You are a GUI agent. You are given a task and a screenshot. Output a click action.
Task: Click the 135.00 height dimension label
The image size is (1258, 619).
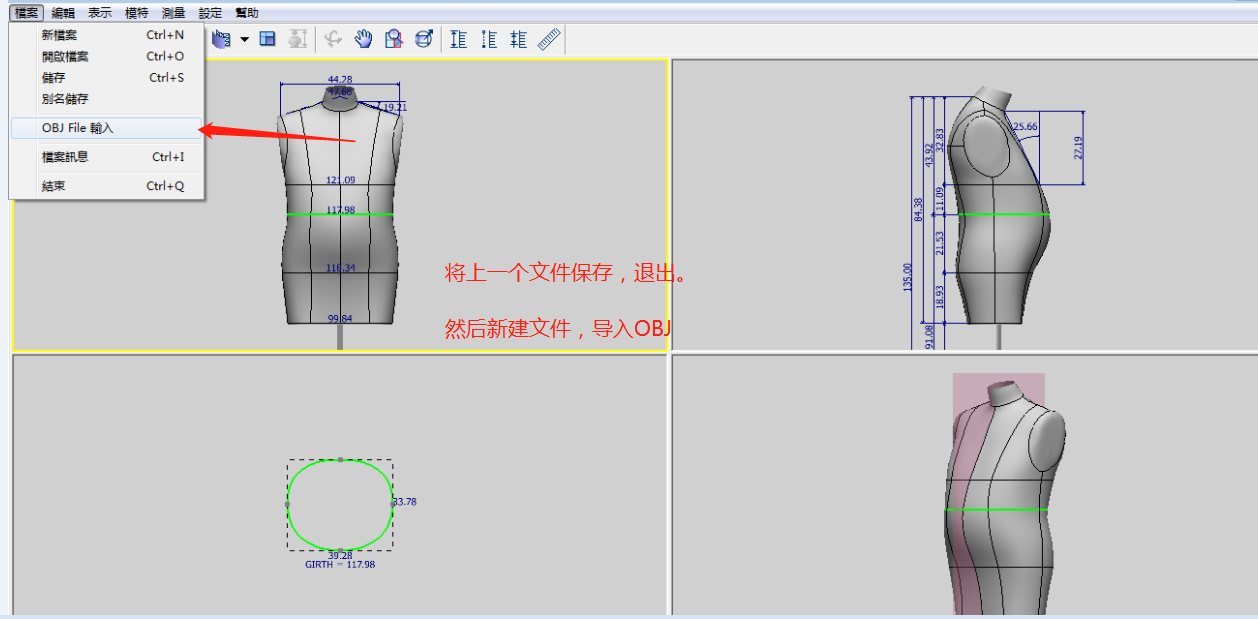point(908,276)
